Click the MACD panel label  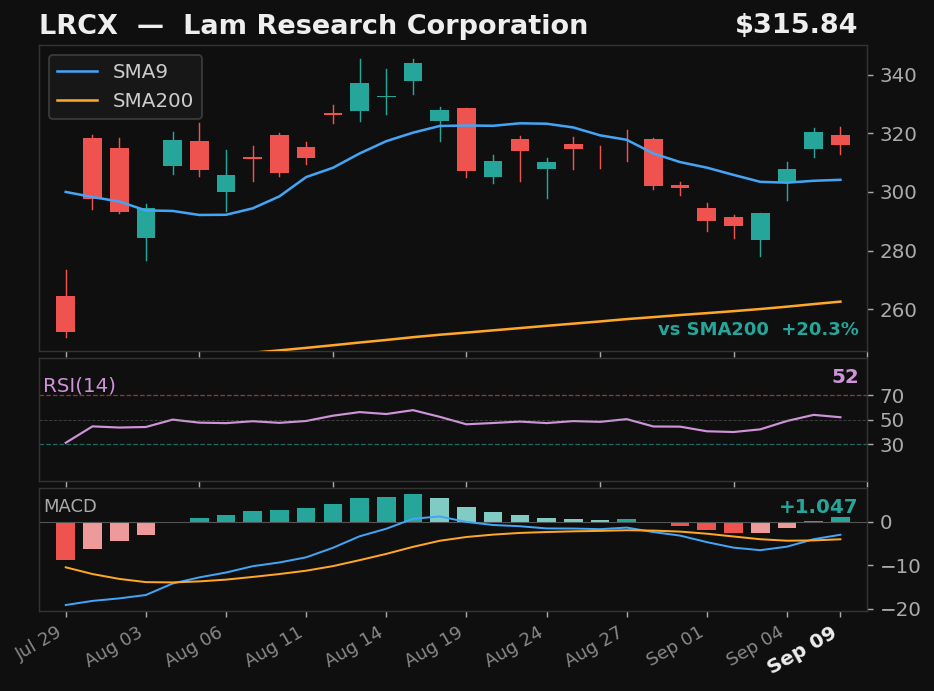[x=70, y=506]
